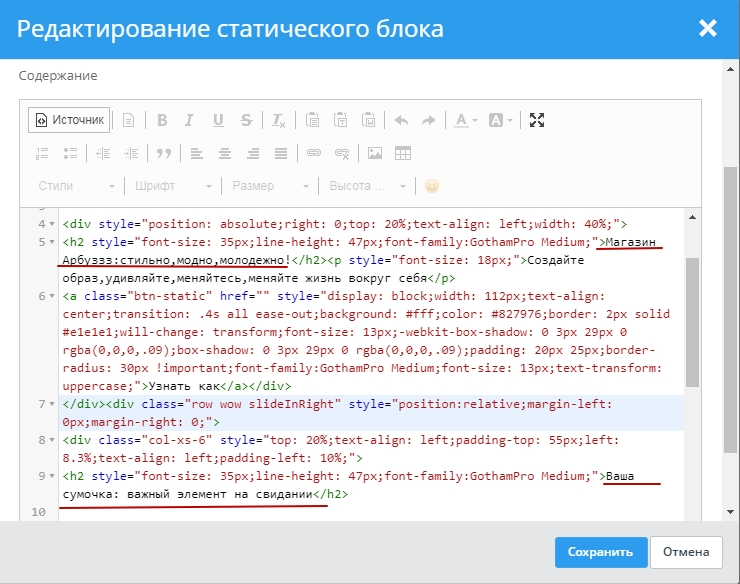This screenshot has height=584, width=740.
Task: Open the Шрифт font dropdown
Action: pyautogui.click(x=173, y=186)
